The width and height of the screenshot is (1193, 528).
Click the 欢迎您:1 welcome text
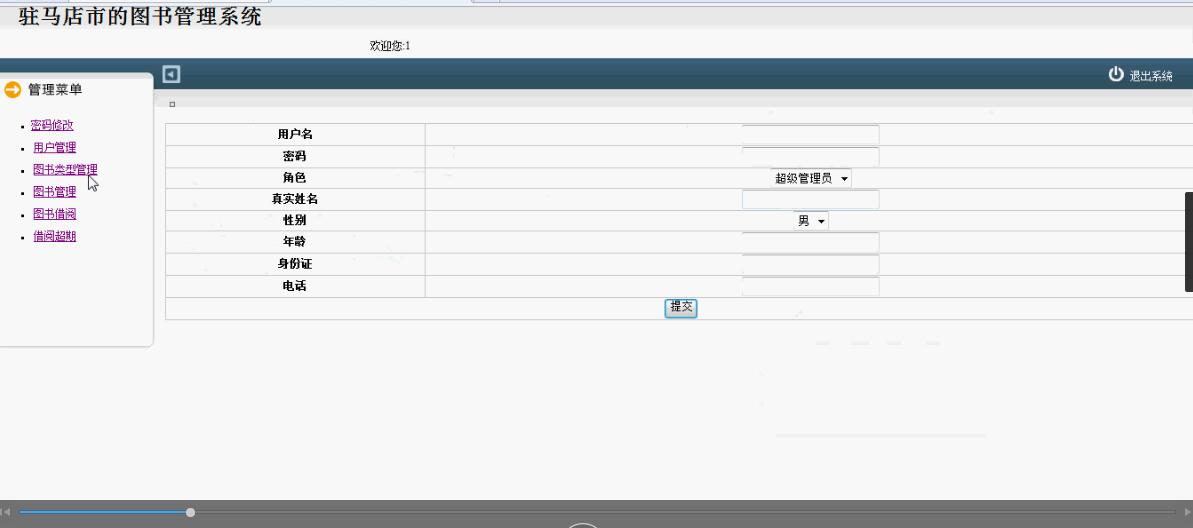[x=390, y=46]
